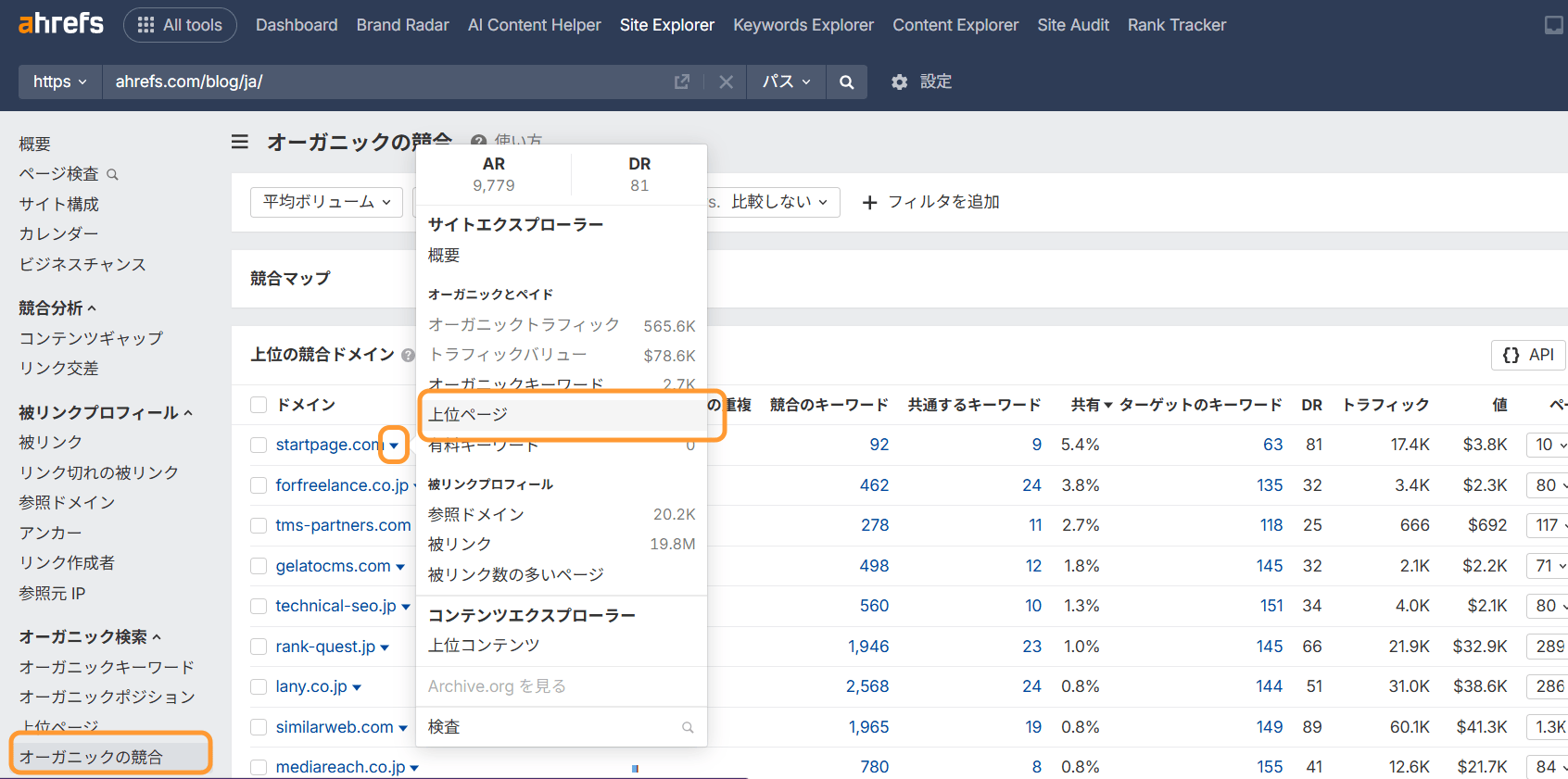Click the help icon beside 上位の競合ドメイン
Image resolution: width=1568 pixels, height=779 pixels.
[408, 355]
